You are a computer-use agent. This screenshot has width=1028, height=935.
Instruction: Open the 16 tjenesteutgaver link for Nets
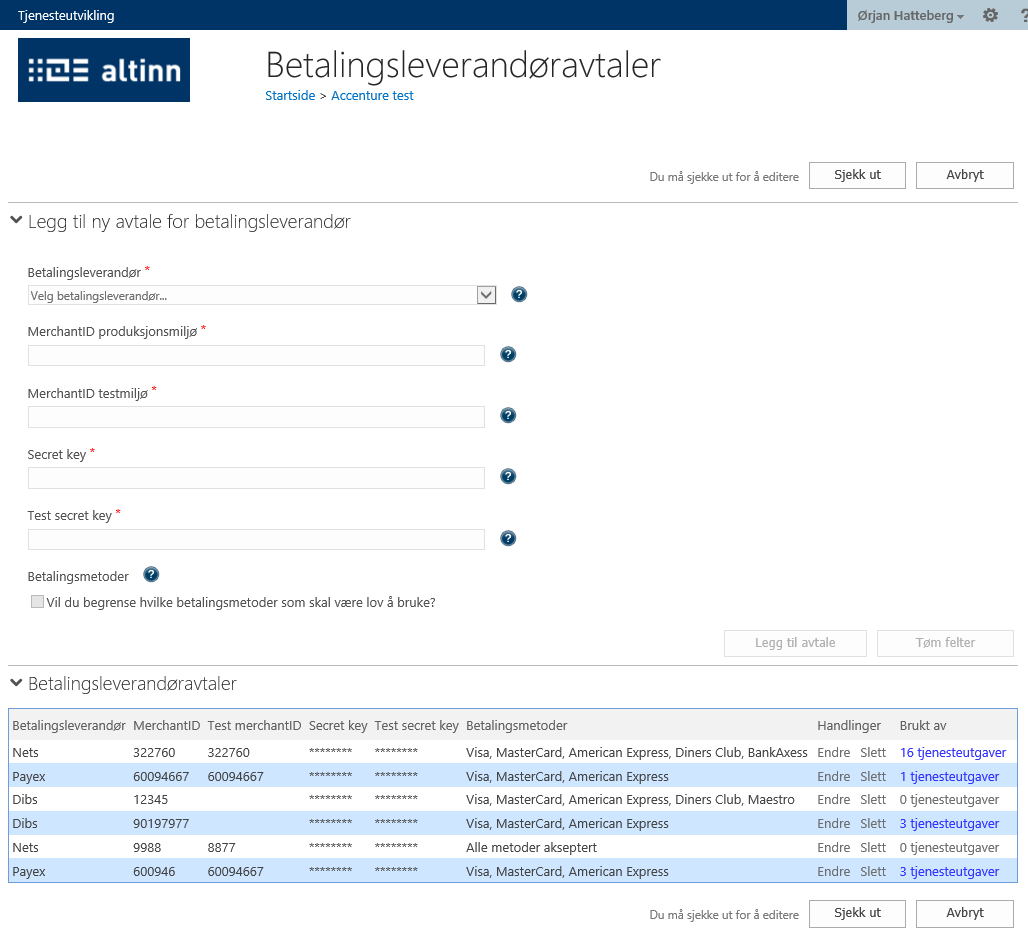coord(952,752)
